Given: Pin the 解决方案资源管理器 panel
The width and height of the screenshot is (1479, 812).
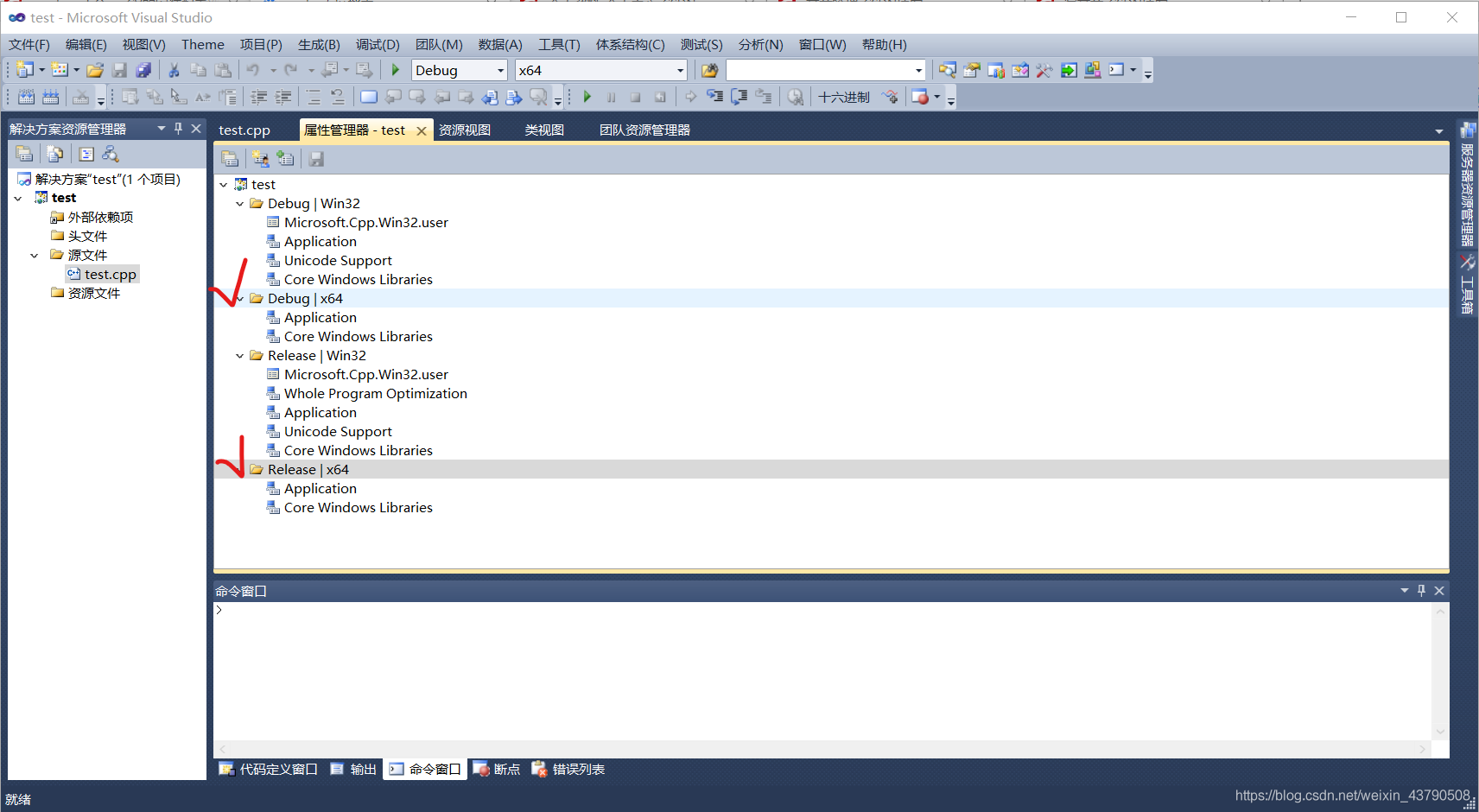Looking at the screenshot, I should tap(179, 128).
